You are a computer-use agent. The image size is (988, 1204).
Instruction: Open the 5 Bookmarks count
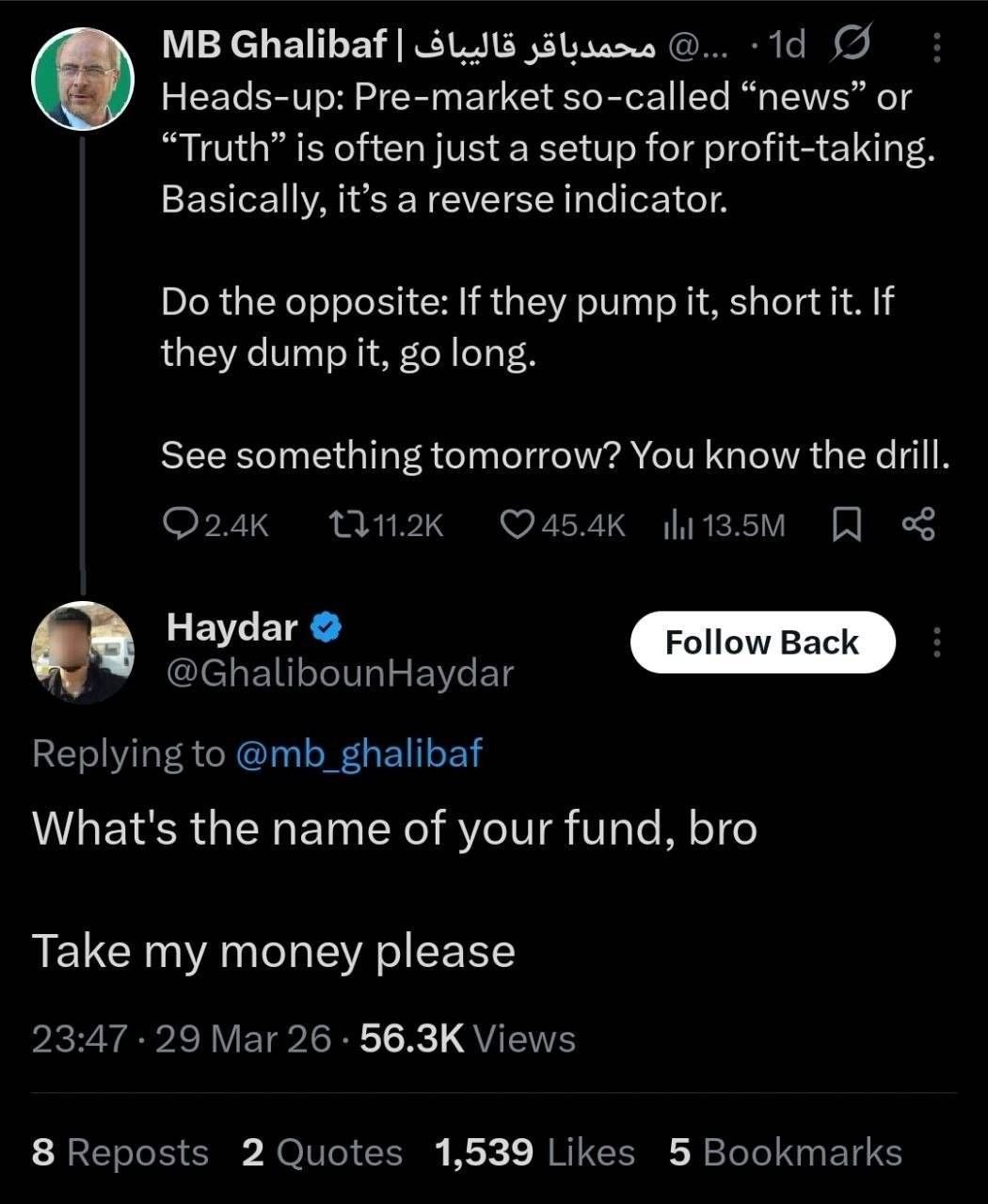tap(786, 1152)
